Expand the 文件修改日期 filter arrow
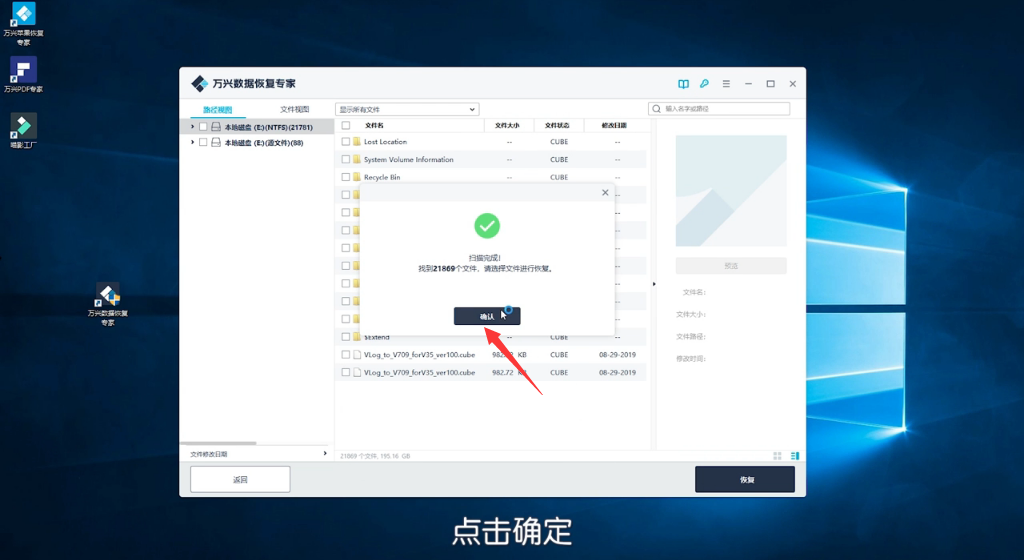 pyautogui.click(x=325, y=454)
